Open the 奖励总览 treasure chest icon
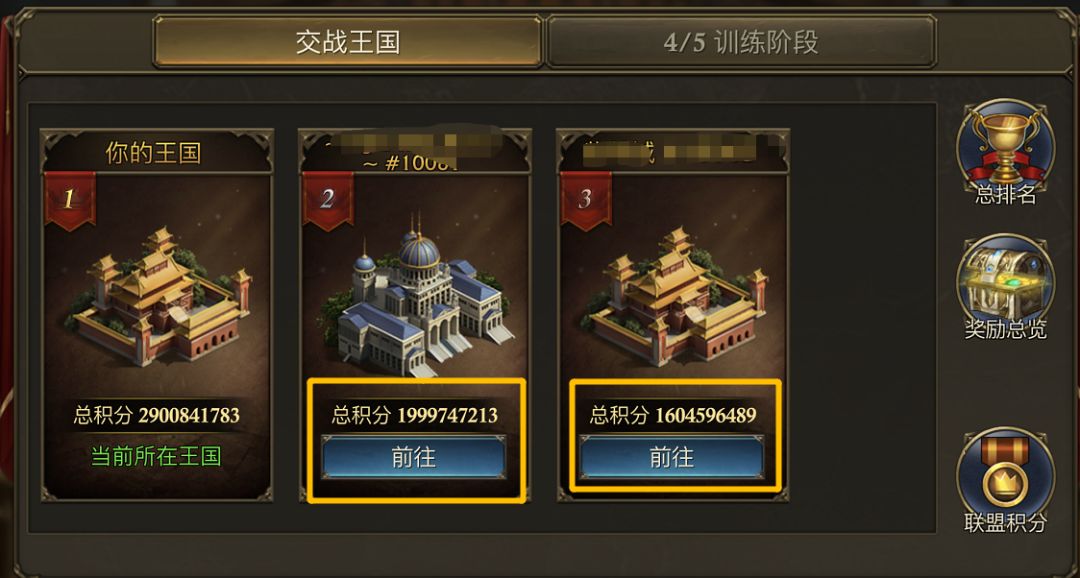1080x578 pixels. pos(1005,281)
